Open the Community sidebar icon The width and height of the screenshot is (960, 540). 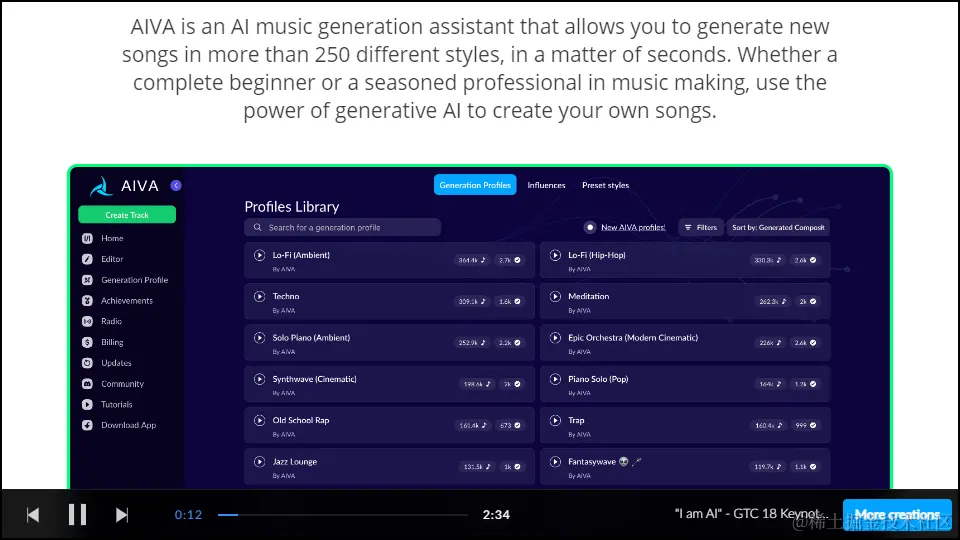coord(87,384)
